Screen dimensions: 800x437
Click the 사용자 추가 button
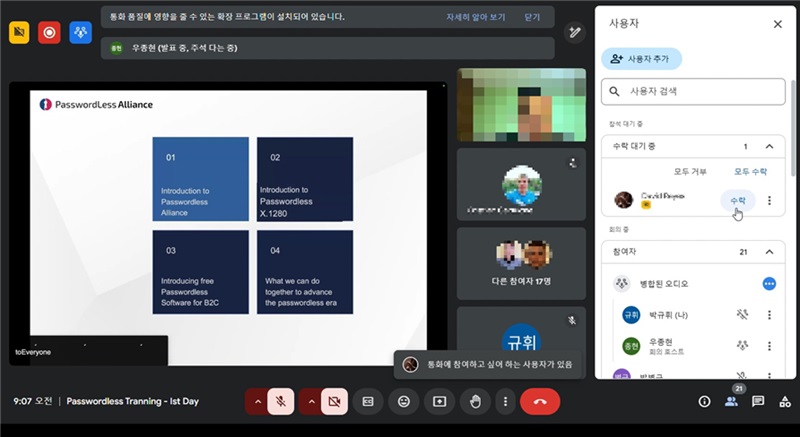(642, 59)
